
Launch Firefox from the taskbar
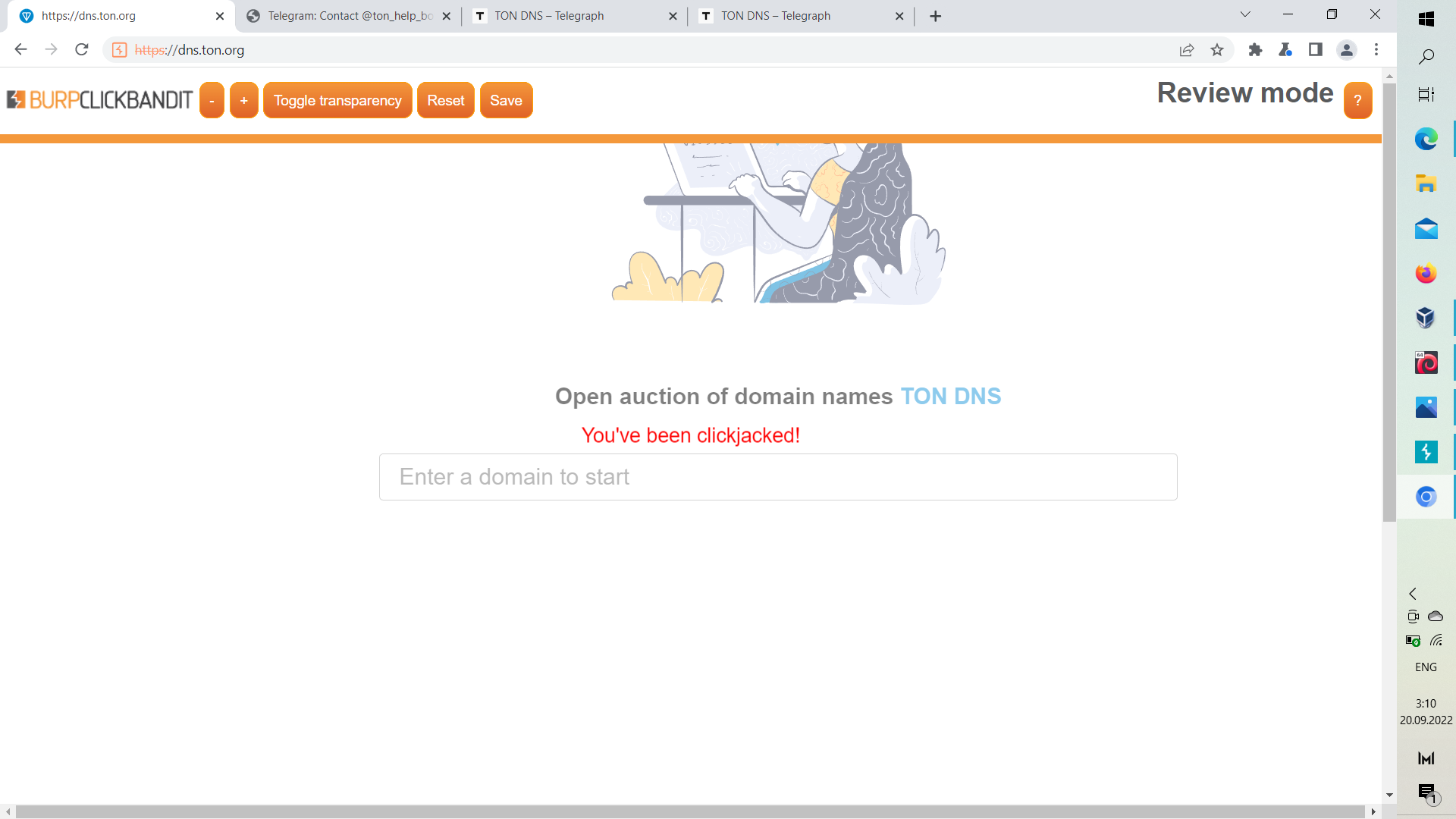coord(1426,273)
